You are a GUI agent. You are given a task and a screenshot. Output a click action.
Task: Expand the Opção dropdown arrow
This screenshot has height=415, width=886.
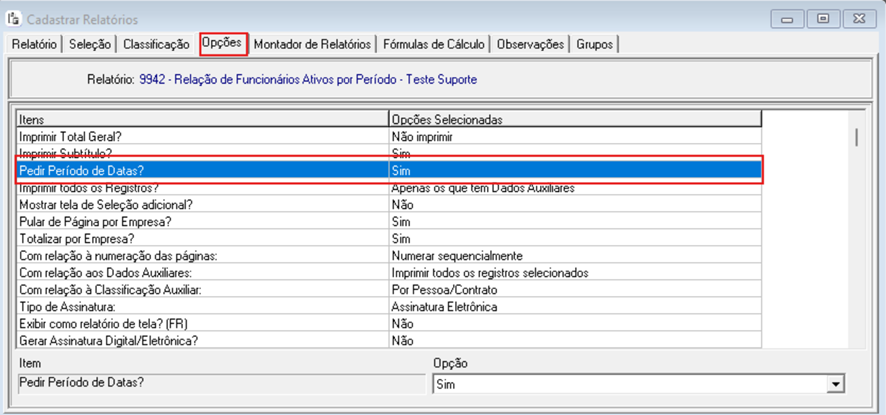(834, 384)
